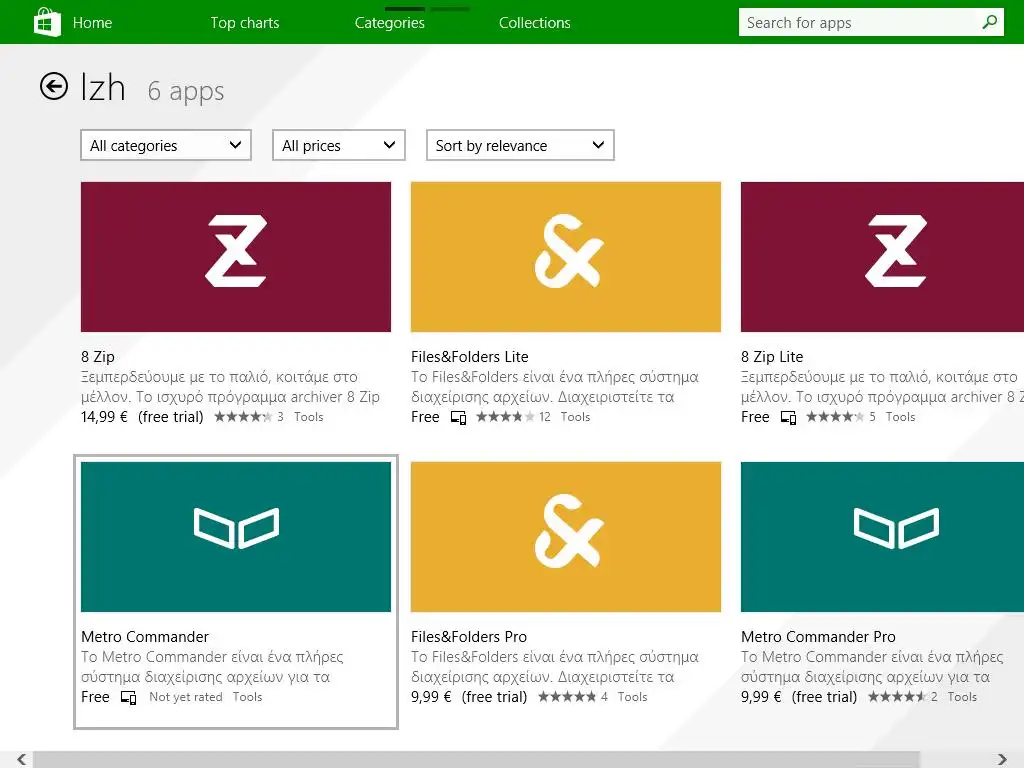This screenshot has width=1024, height=768.
Task: Open the Categories tab
Action: coord(390,23)
